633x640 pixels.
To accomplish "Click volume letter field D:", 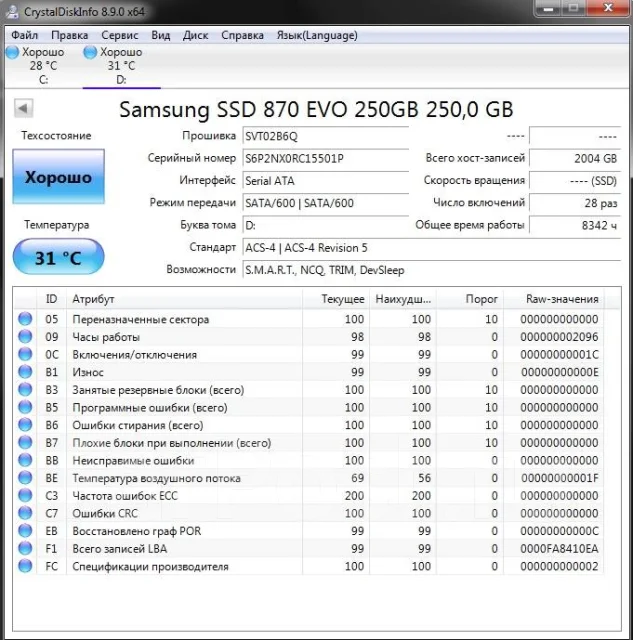I will 326,225.
